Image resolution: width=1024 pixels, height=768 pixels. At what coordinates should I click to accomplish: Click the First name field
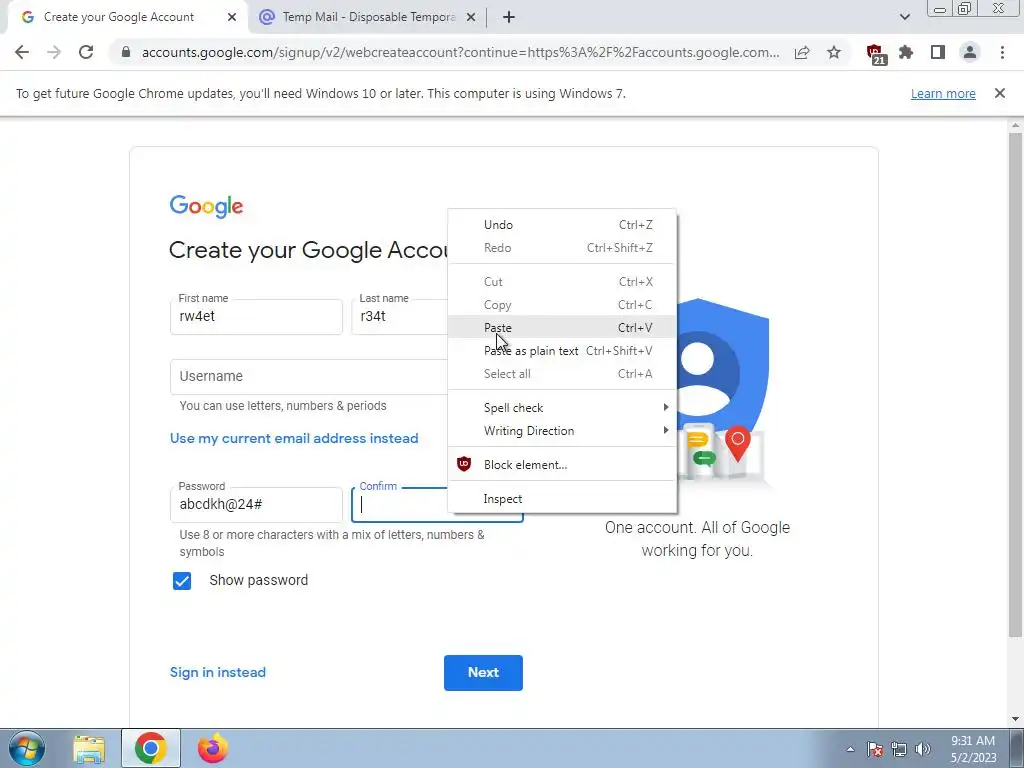256,317
